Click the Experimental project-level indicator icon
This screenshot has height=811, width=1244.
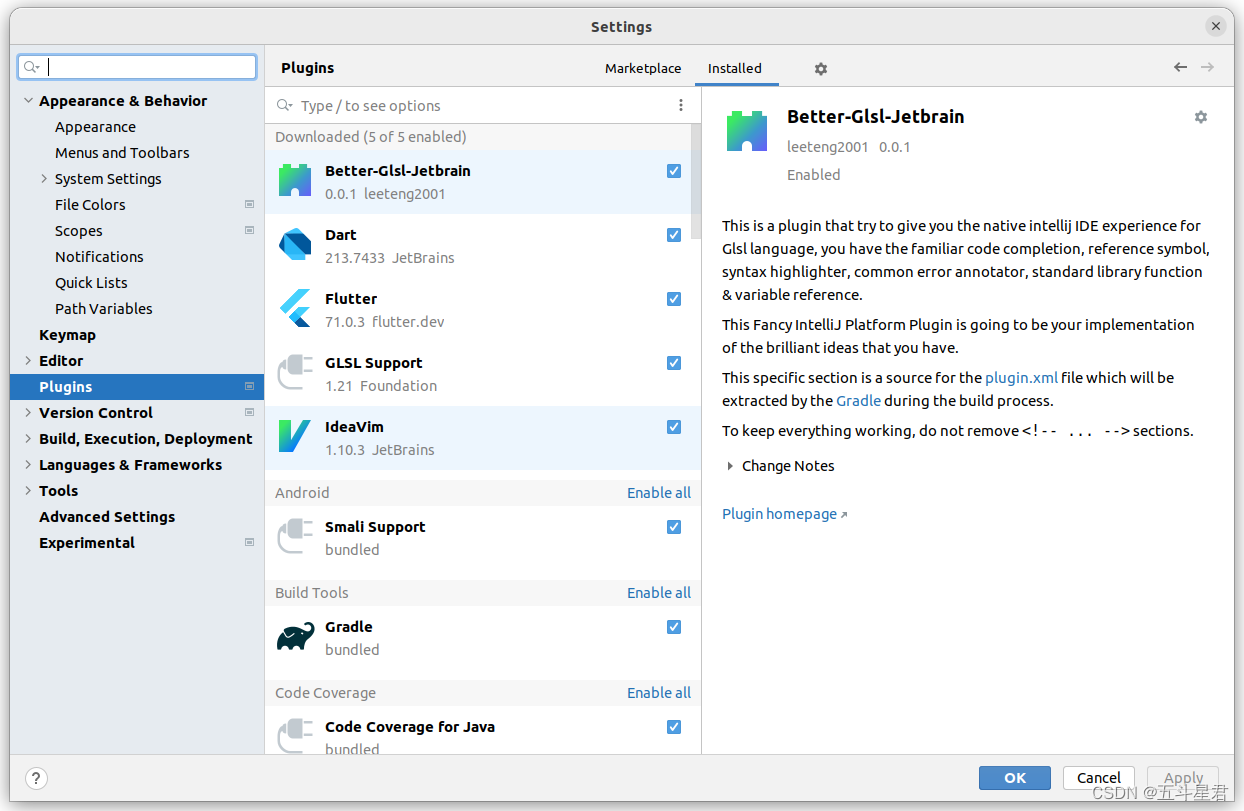(250, 542)
